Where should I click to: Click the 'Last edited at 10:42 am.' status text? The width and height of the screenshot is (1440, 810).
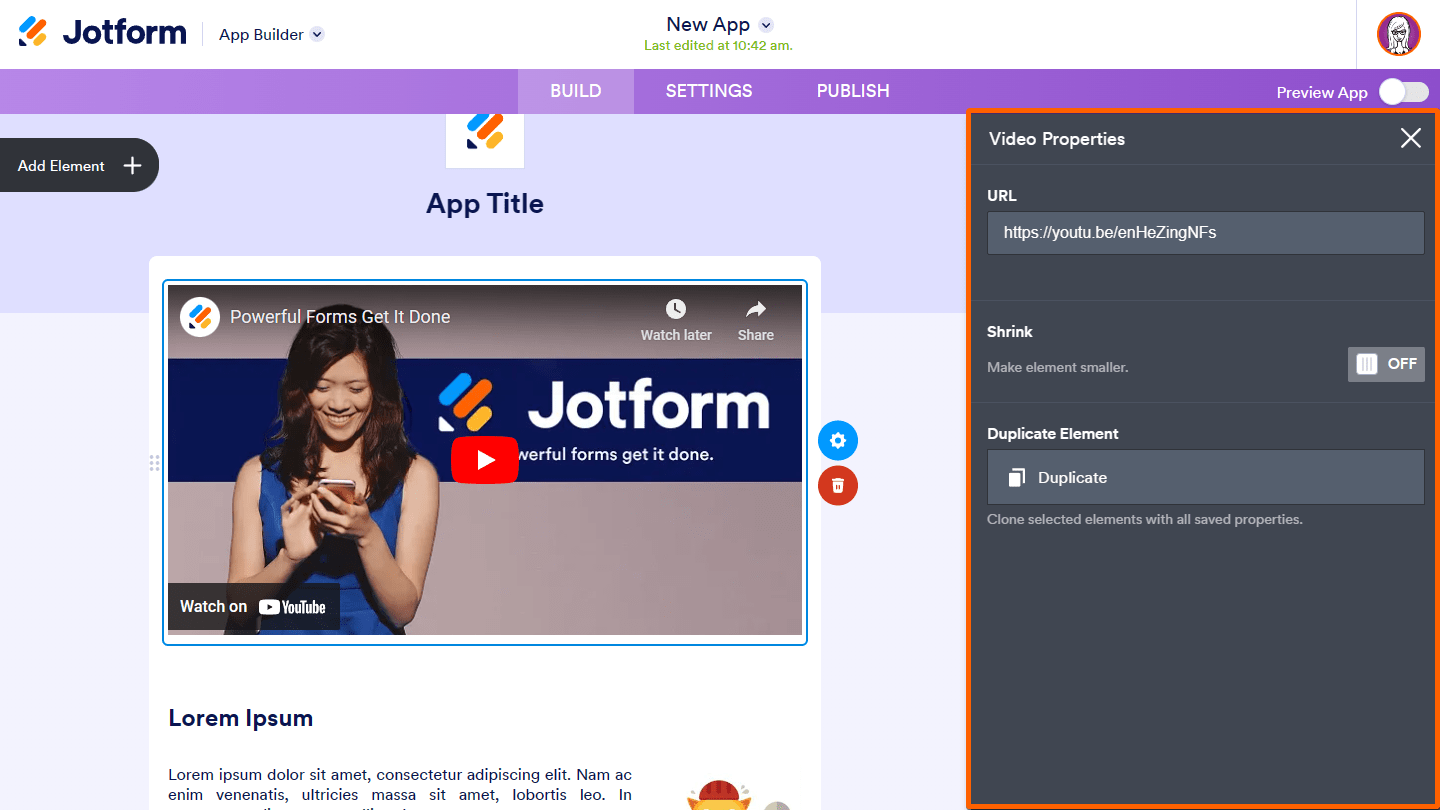pyautogui.click(x=718, y=46)
